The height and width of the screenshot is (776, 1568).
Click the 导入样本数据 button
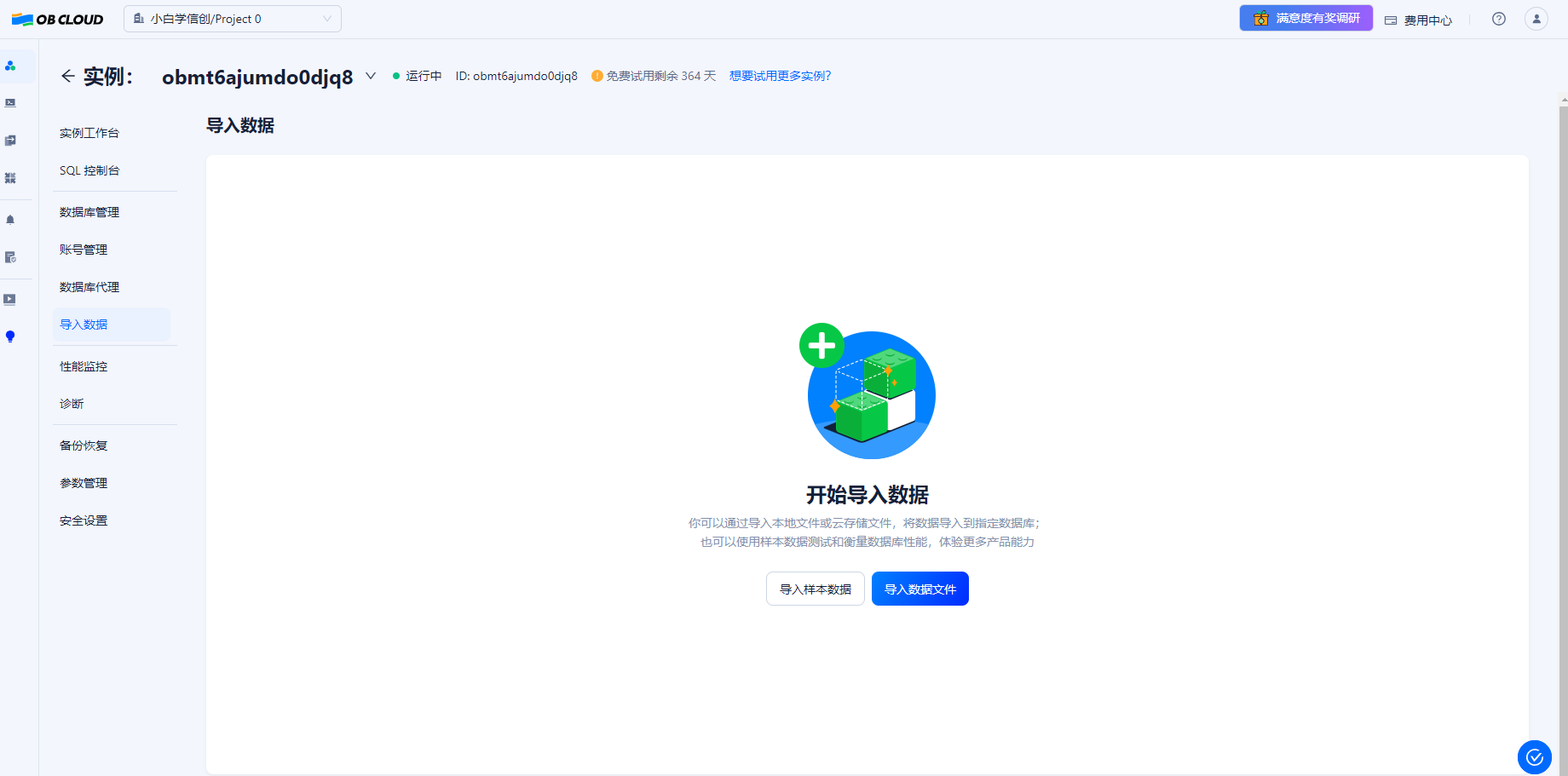coord(816,589)
